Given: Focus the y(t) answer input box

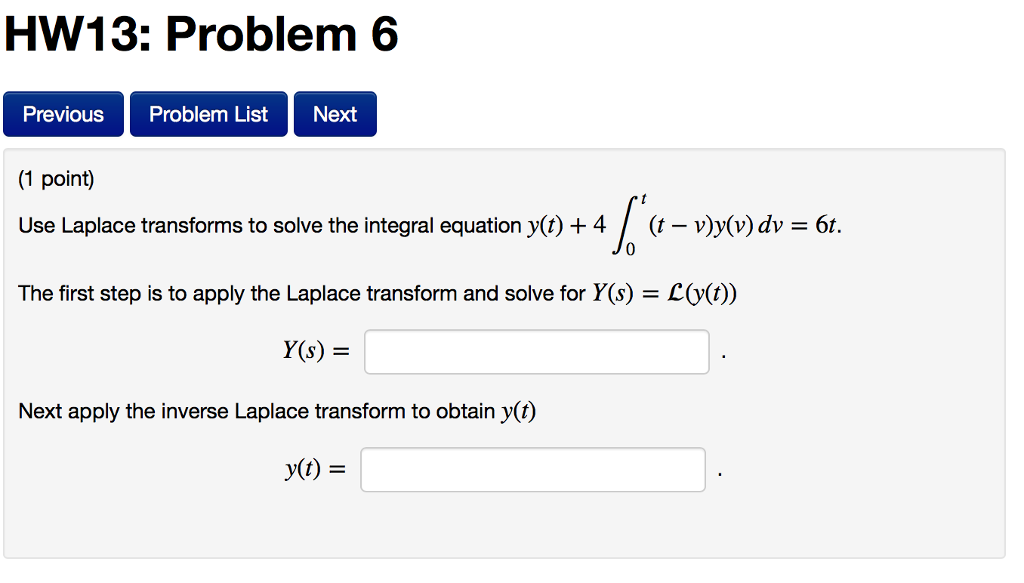Looking at the screenshot, I should [x=533, y=469].
